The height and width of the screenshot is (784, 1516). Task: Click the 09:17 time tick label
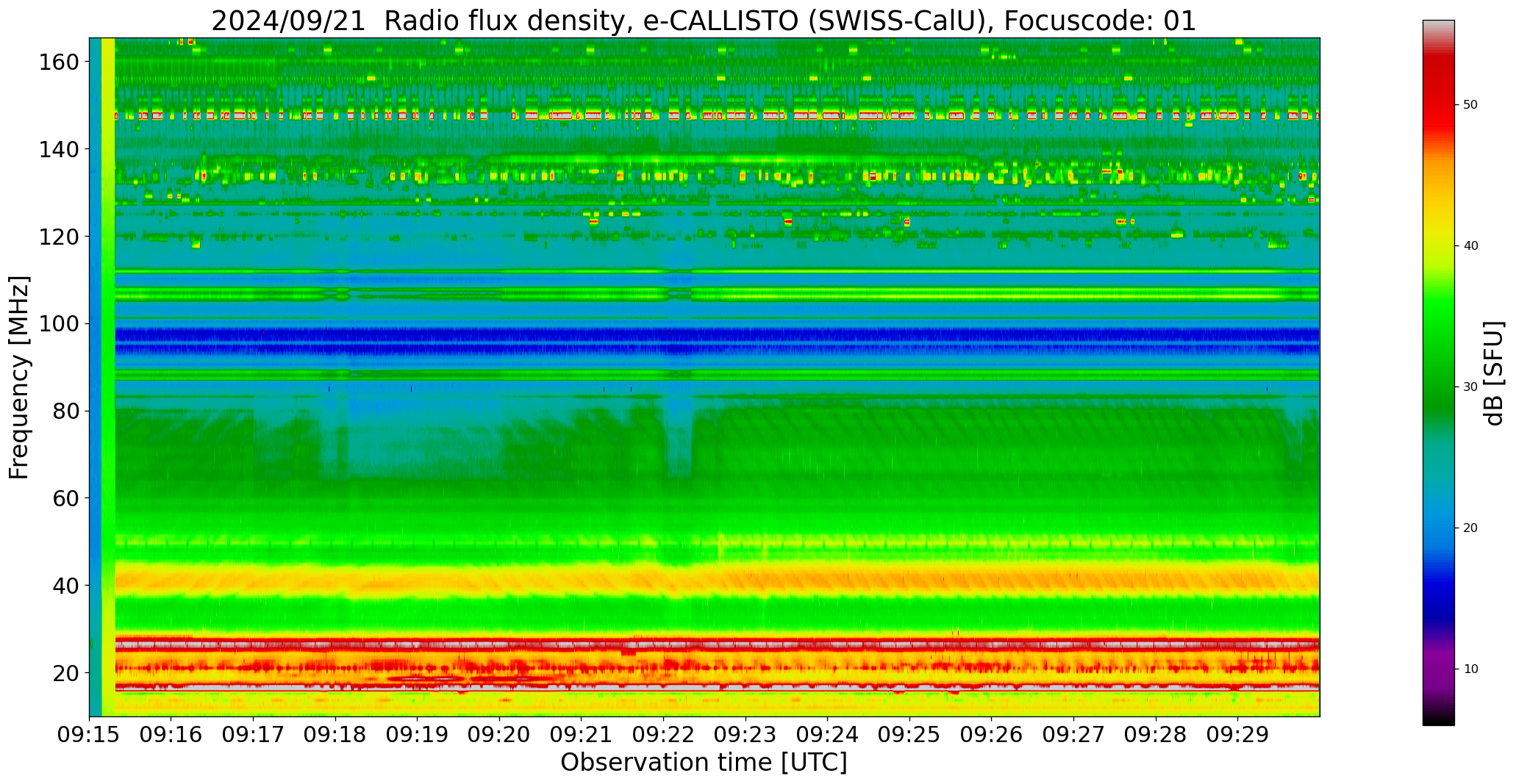coord(254,736)
